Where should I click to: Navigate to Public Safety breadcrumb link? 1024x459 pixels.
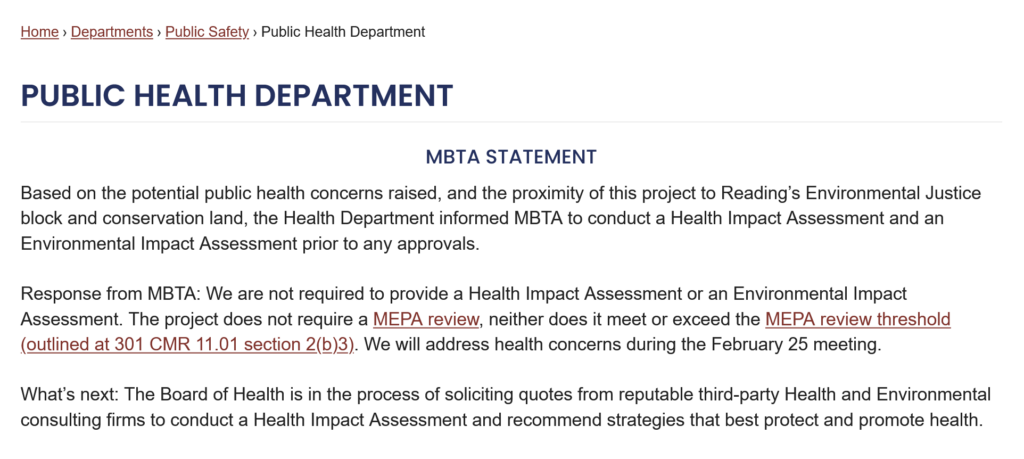(x=207, y=31)
